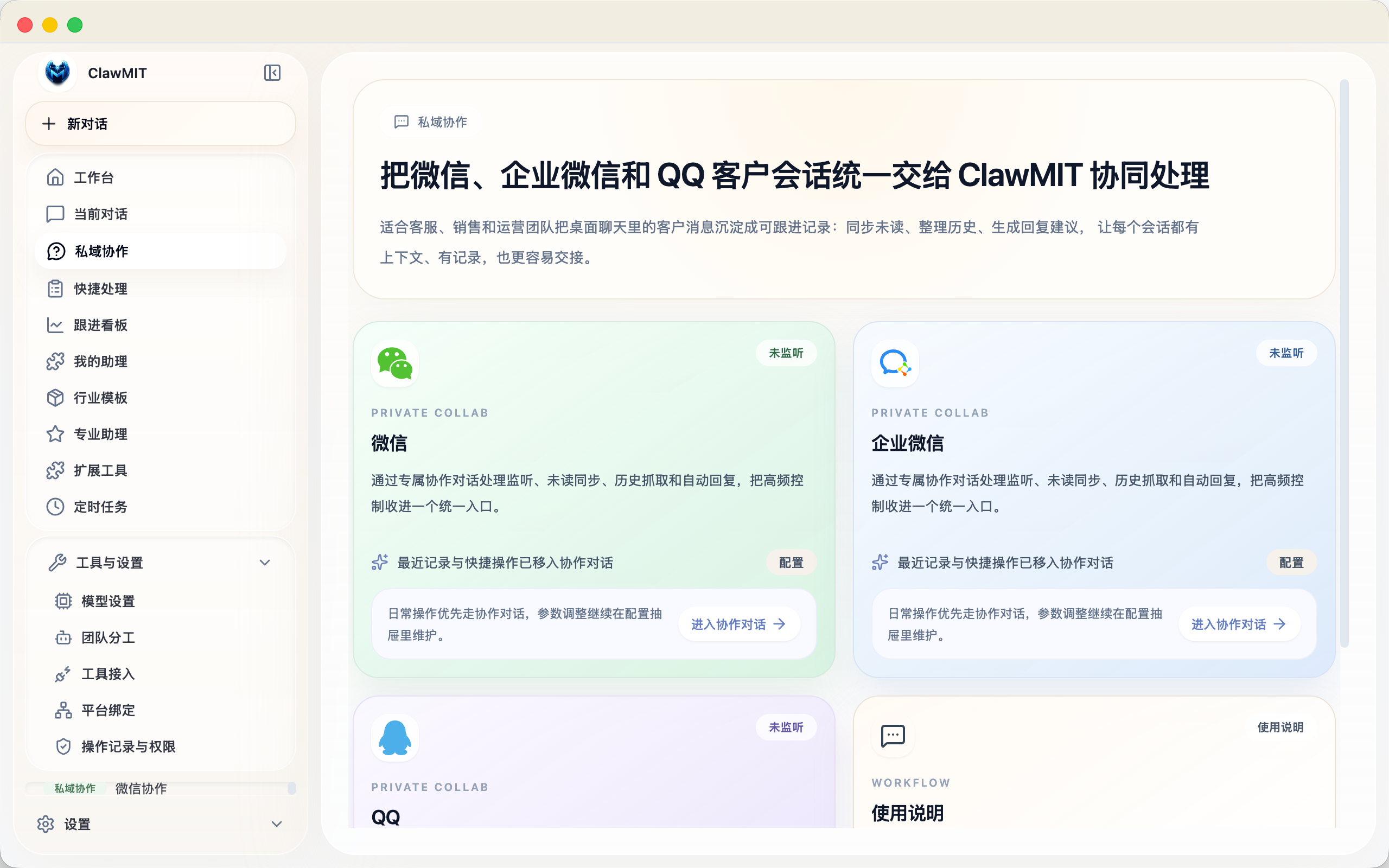This screenshot has height=868, width=1389.
Task: Click the 操作记录与权限 shield icon
Action: tap(63, 746)
